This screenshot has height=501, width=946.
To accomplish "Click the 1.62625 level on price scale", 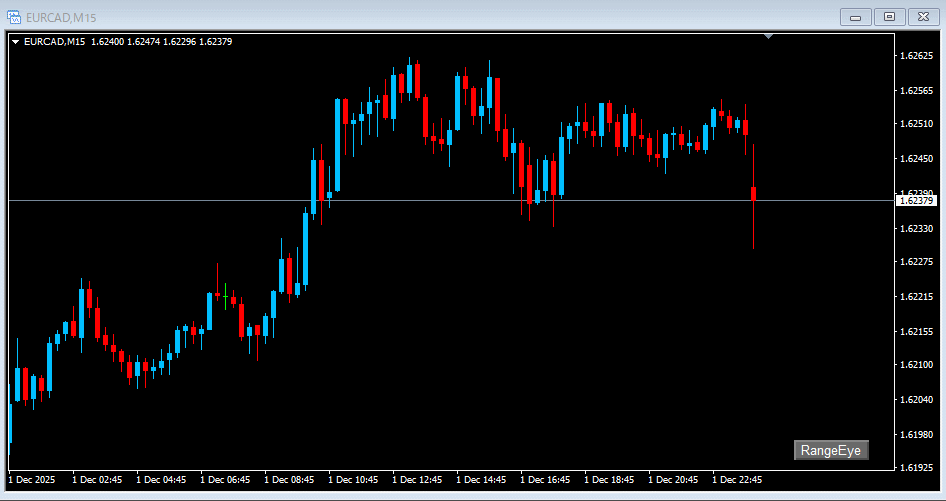I will click(916, 56).
